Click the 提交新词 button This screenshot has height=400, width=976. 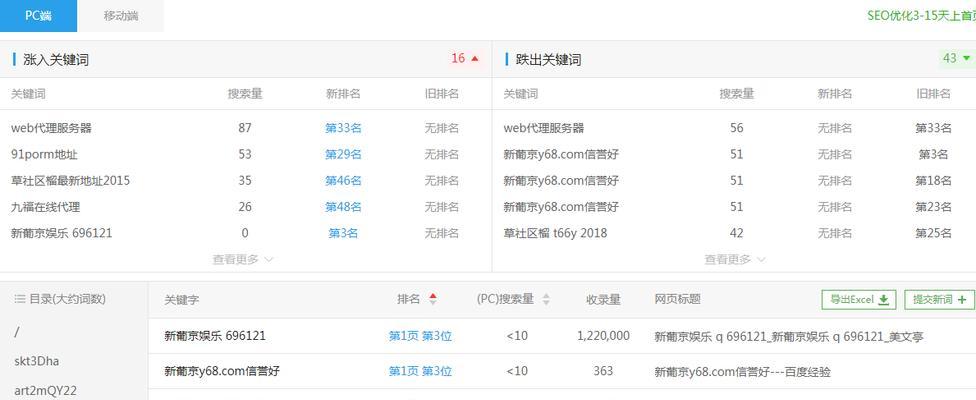[x=939, y=300]
